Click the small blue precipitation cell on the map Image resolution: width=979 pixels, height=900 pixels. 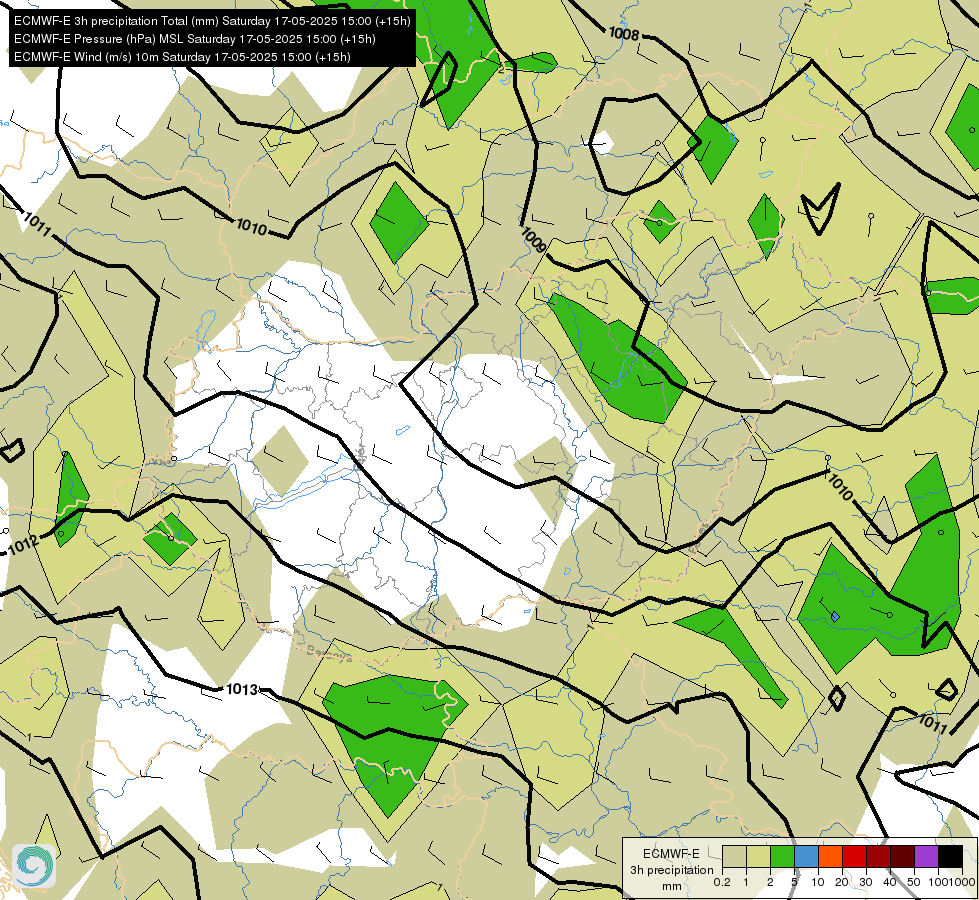click(x=835, y=617)
